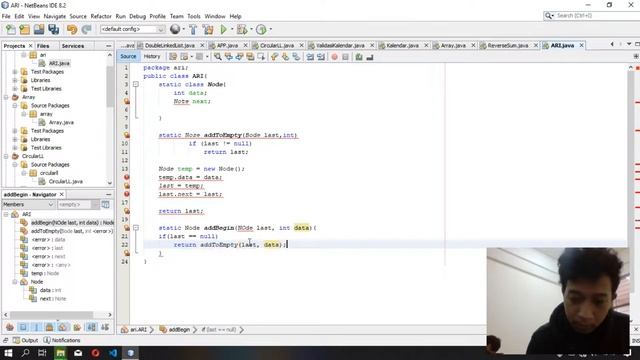Click the New Project toolbar icon

pyautogui.click(x=25, y=29)
